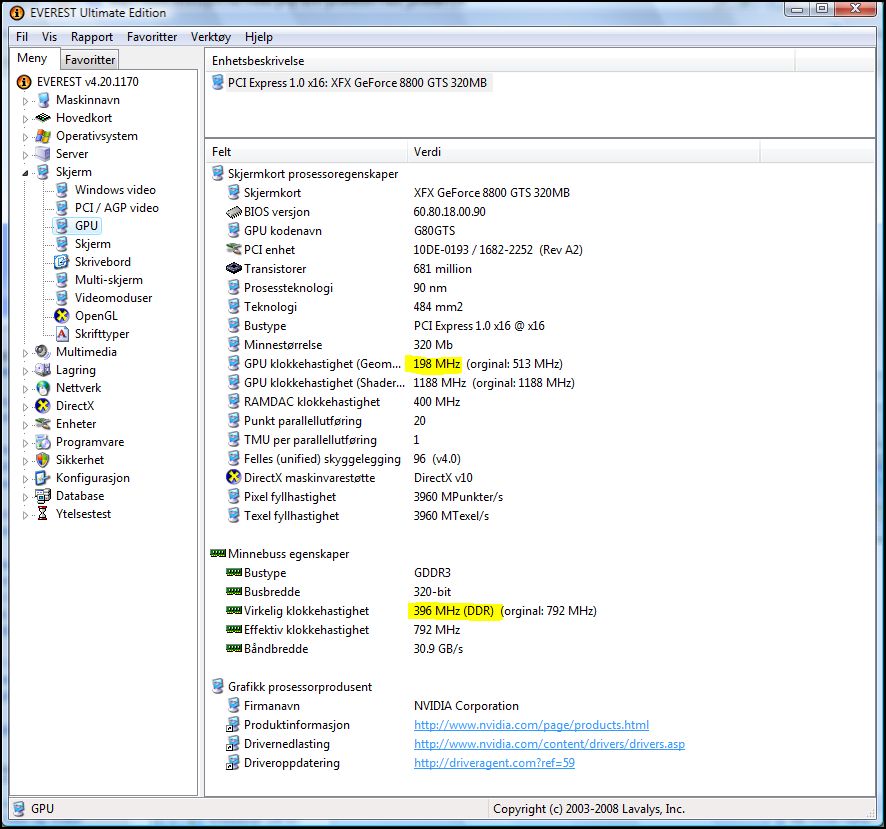This screenshot has width=886, height=829.
Task: Select the Meny tab
Action: coord(32,58)
